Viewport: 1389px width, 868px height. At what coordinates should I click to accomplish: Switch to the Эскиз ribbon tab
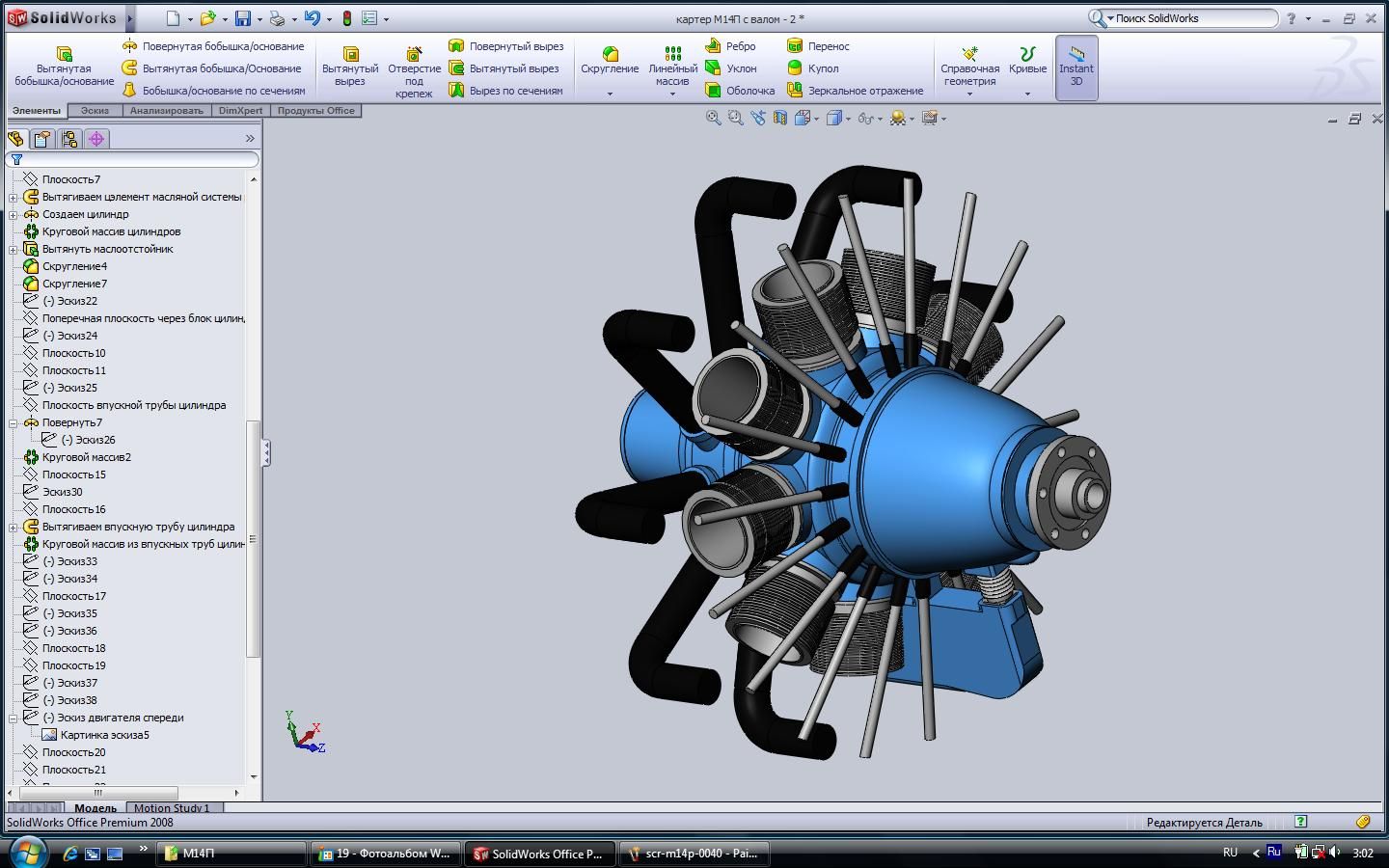point(95,111)
